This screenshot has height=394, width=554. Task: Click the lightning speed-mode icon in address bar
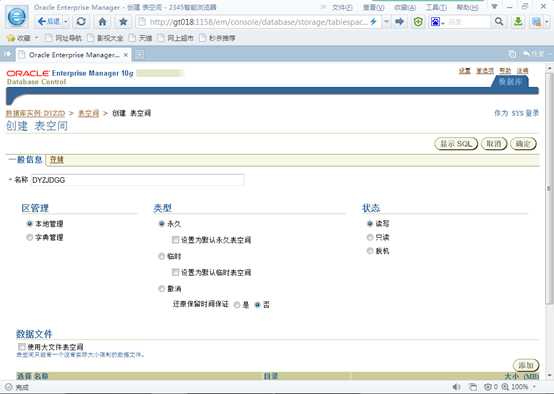[x=373, y=22]
